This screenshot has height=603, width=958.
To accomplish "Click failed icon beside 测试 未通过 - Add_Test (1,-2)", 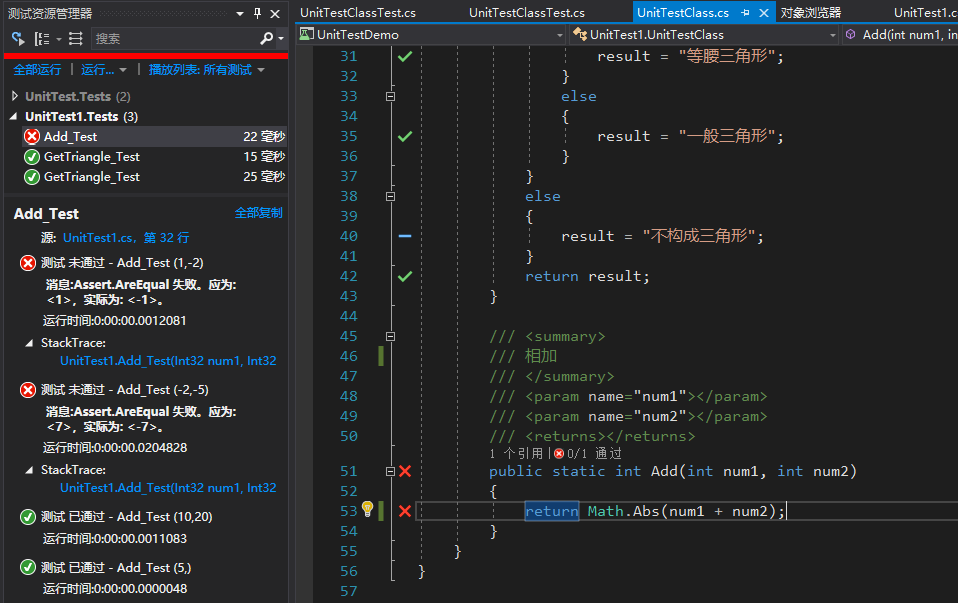I will click(x=27, y=263).
